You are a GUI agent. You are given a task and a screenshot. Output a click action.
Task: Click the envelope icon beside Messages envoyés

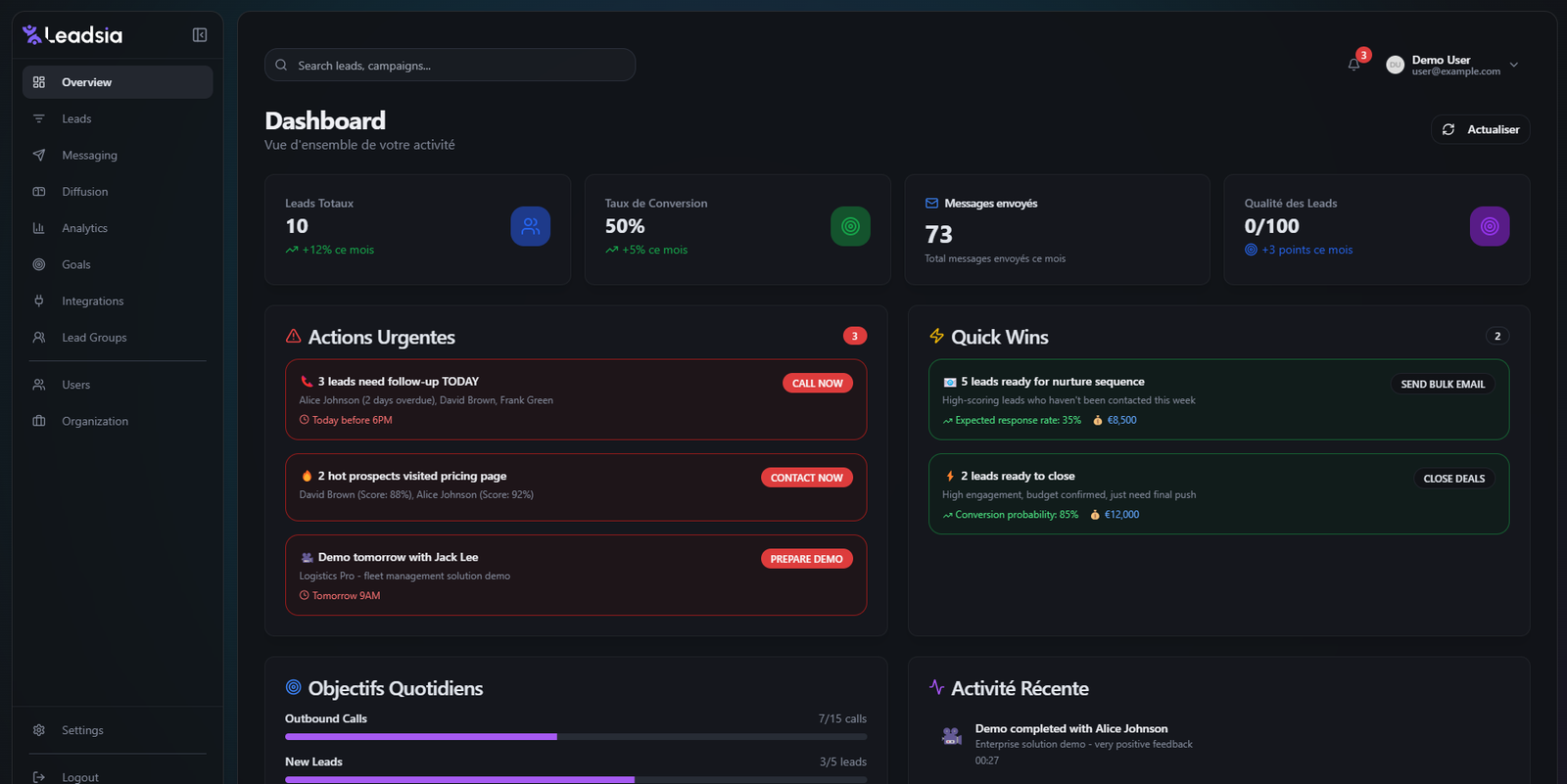click(x=931, y=204)
